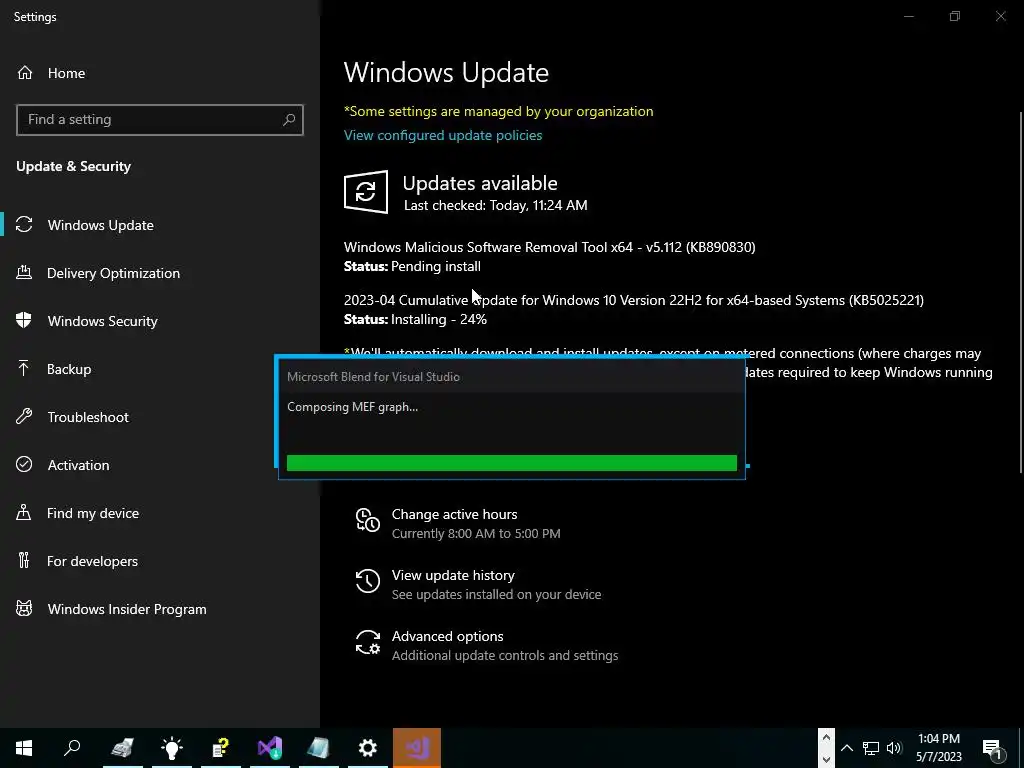Click the Pending install status text
The width and height of the screenshot is (1024, 768).
(x=436, y=266)
